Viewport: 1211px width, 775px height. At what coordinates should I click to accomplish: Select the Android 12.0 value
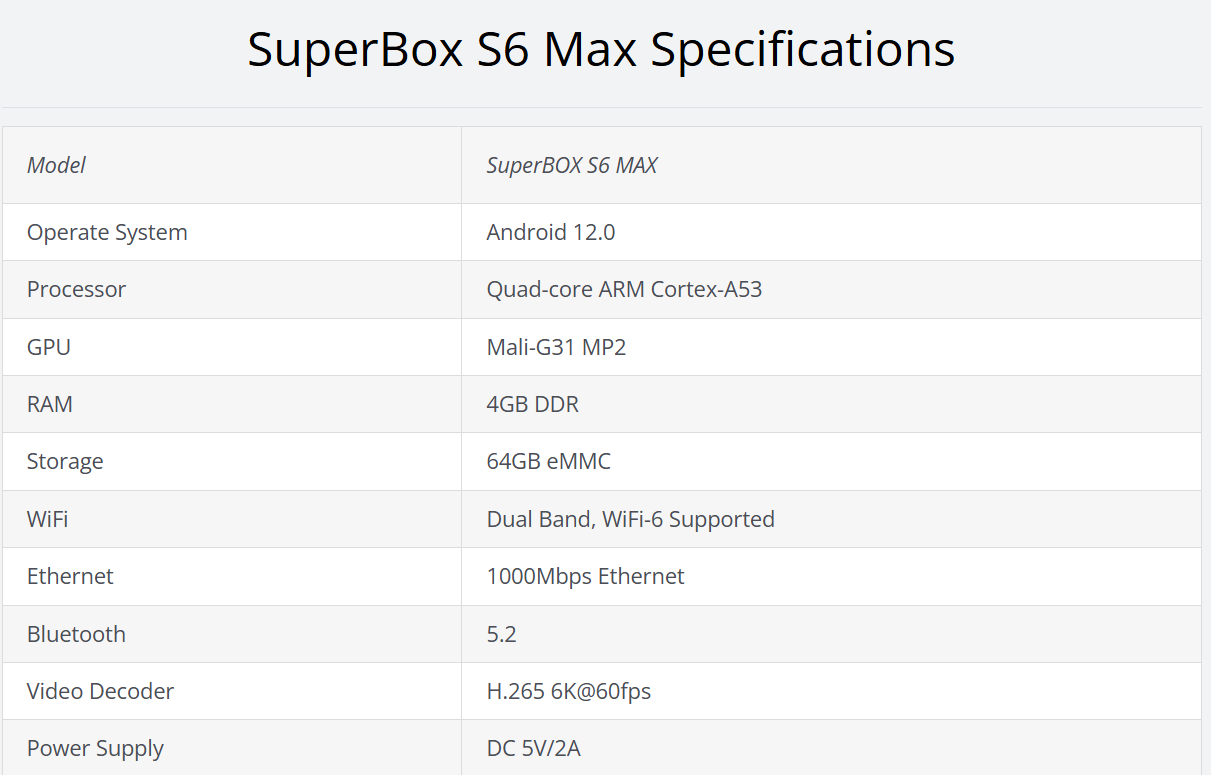pos(551,232)
